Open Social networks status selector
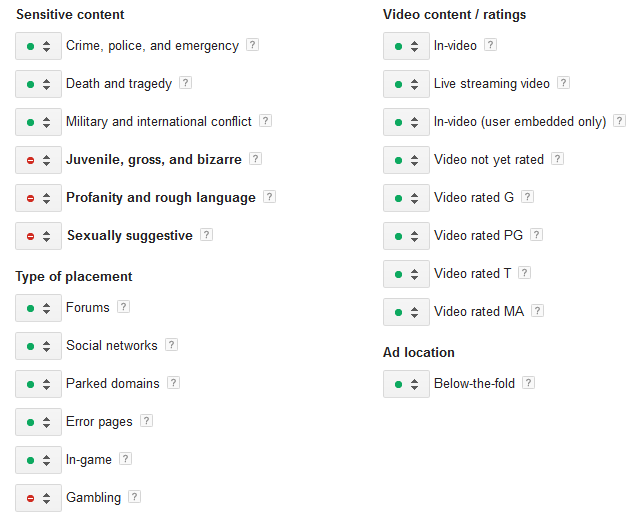 click(38, 346)
